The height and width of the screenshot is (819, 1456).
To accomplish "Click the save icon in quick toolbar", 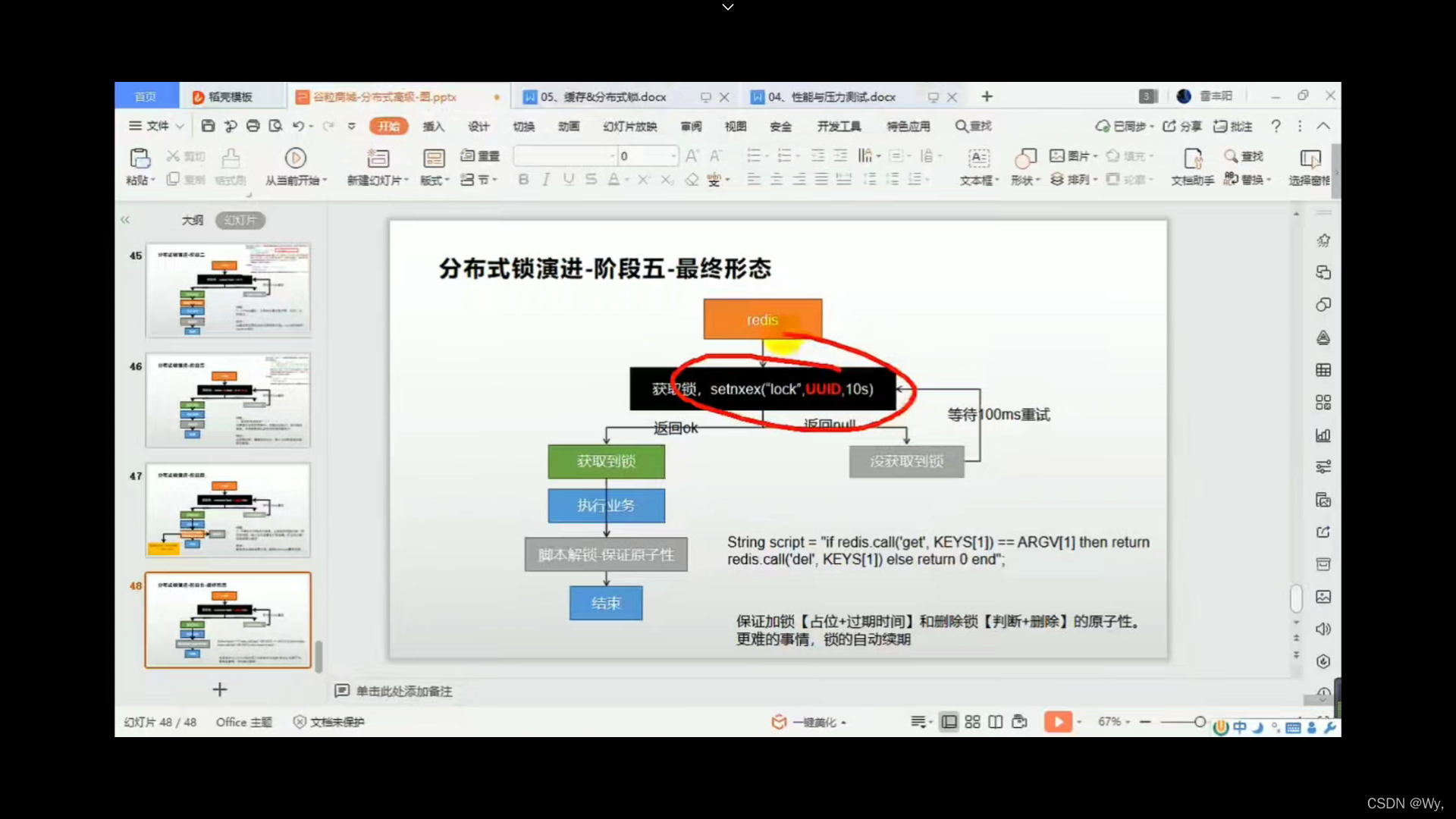I will click(x=208, y=126).
